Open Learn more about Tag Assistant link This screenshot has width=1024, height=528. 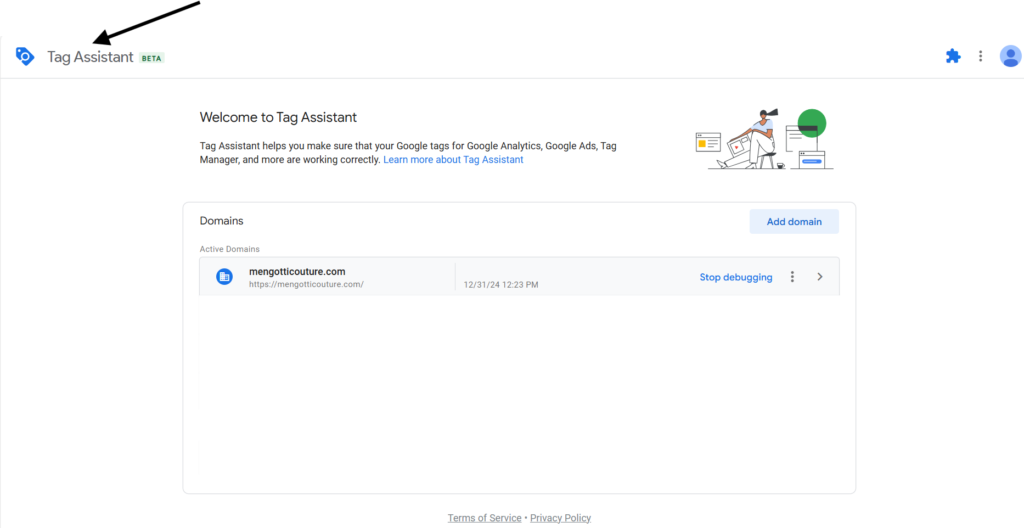453,159
